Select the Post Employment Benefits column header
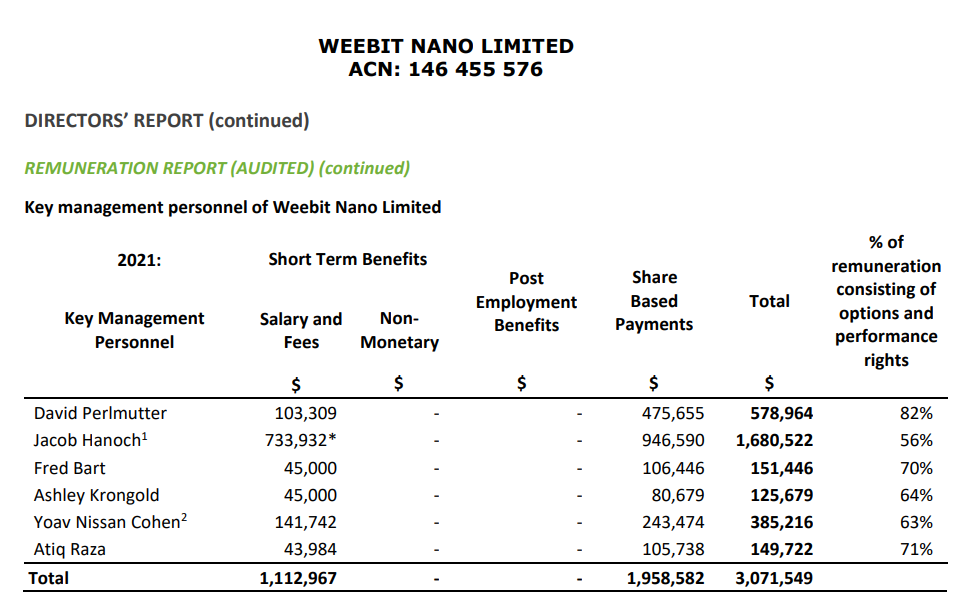The height and width of the screenshot is (612, 961). pyautogui.click(x=526, y=301)
